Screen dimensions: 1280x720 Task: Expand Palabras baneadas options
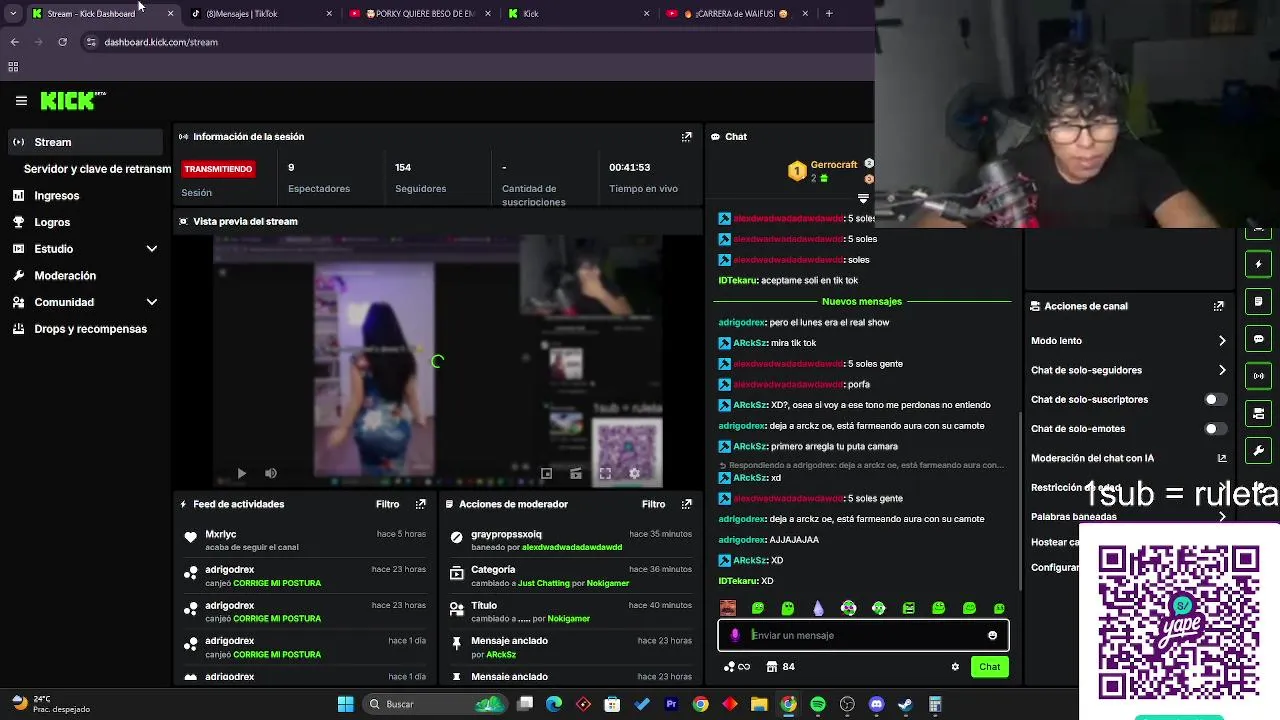(1222, 517)
